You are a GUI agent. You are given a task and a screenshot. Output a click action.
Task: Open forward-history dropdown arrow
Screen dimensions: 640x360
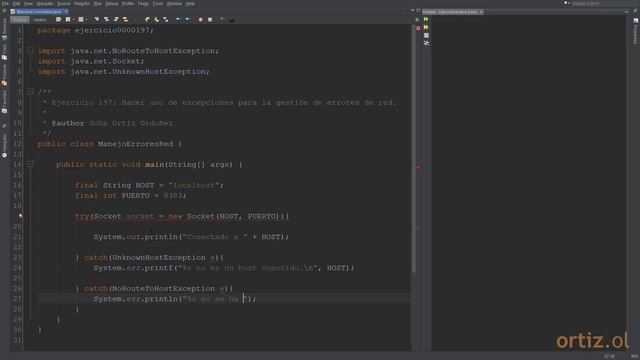point(86,19)
